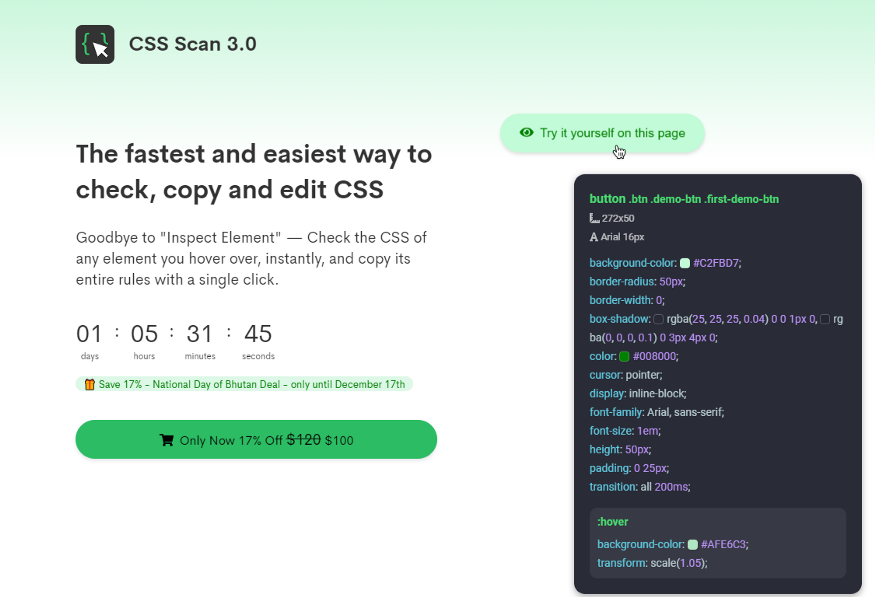Click the :hover section header
The height and width of the screenshot is (597, 875).
(x=613, y=522)
